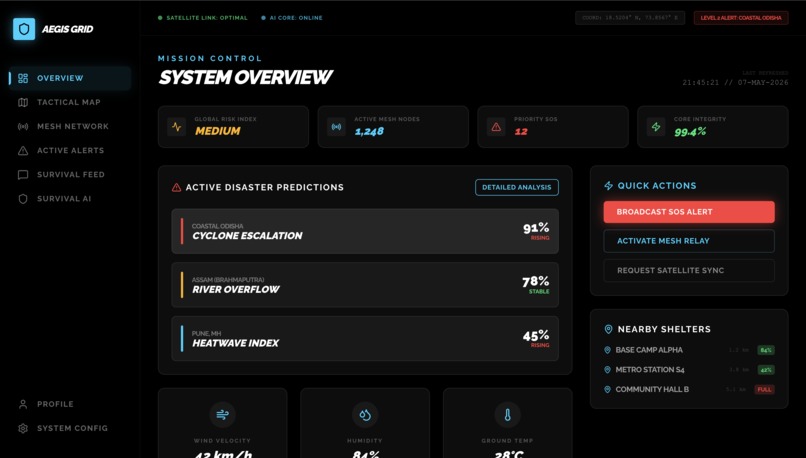Viewport: 806px width, 458px height.
Task: Click the Global Risk Index pulse icon
Action: pos(176,126)
